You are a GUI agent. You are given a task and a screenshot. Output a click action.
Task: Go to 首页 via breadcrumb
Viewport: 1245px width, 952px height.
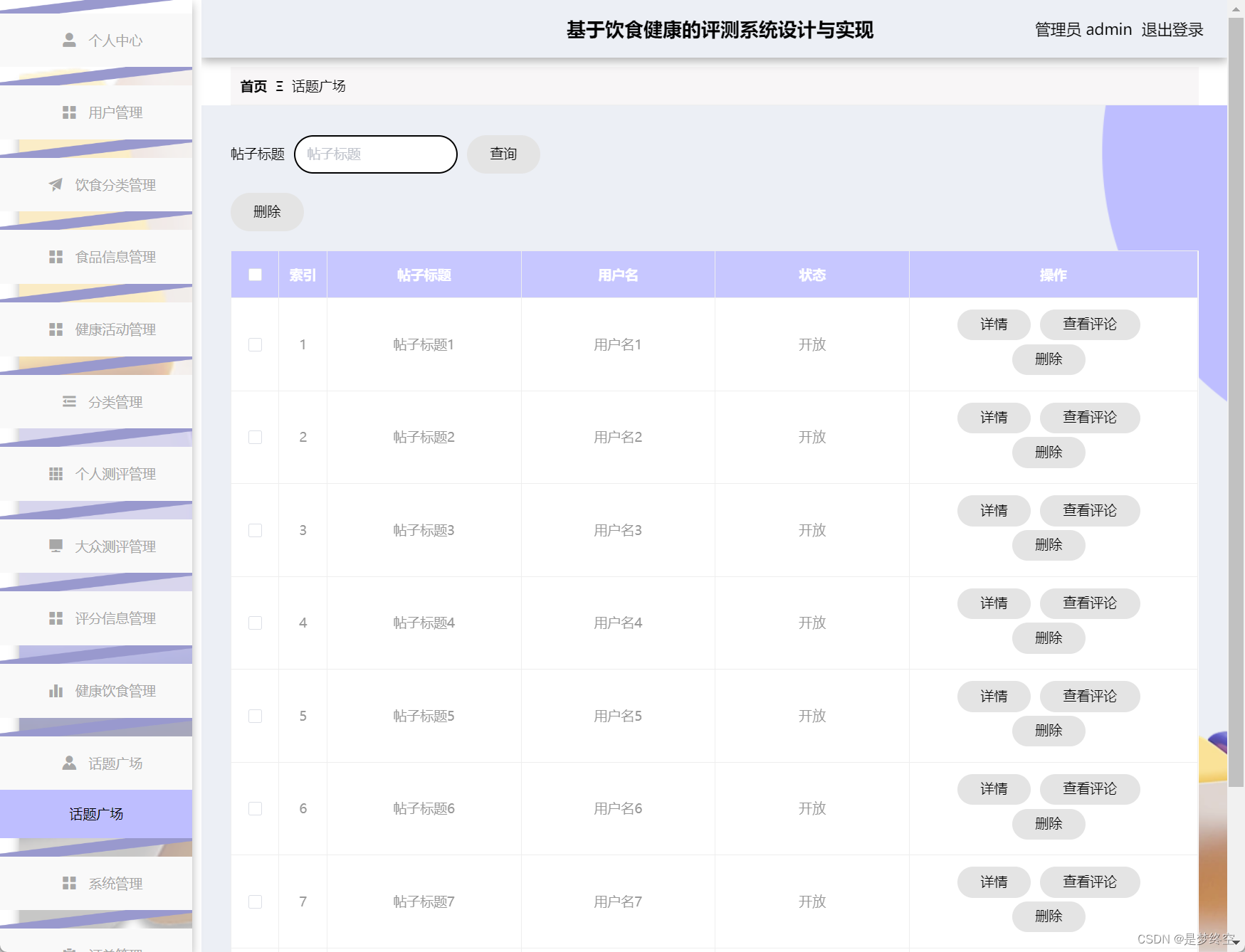[253, 86]
